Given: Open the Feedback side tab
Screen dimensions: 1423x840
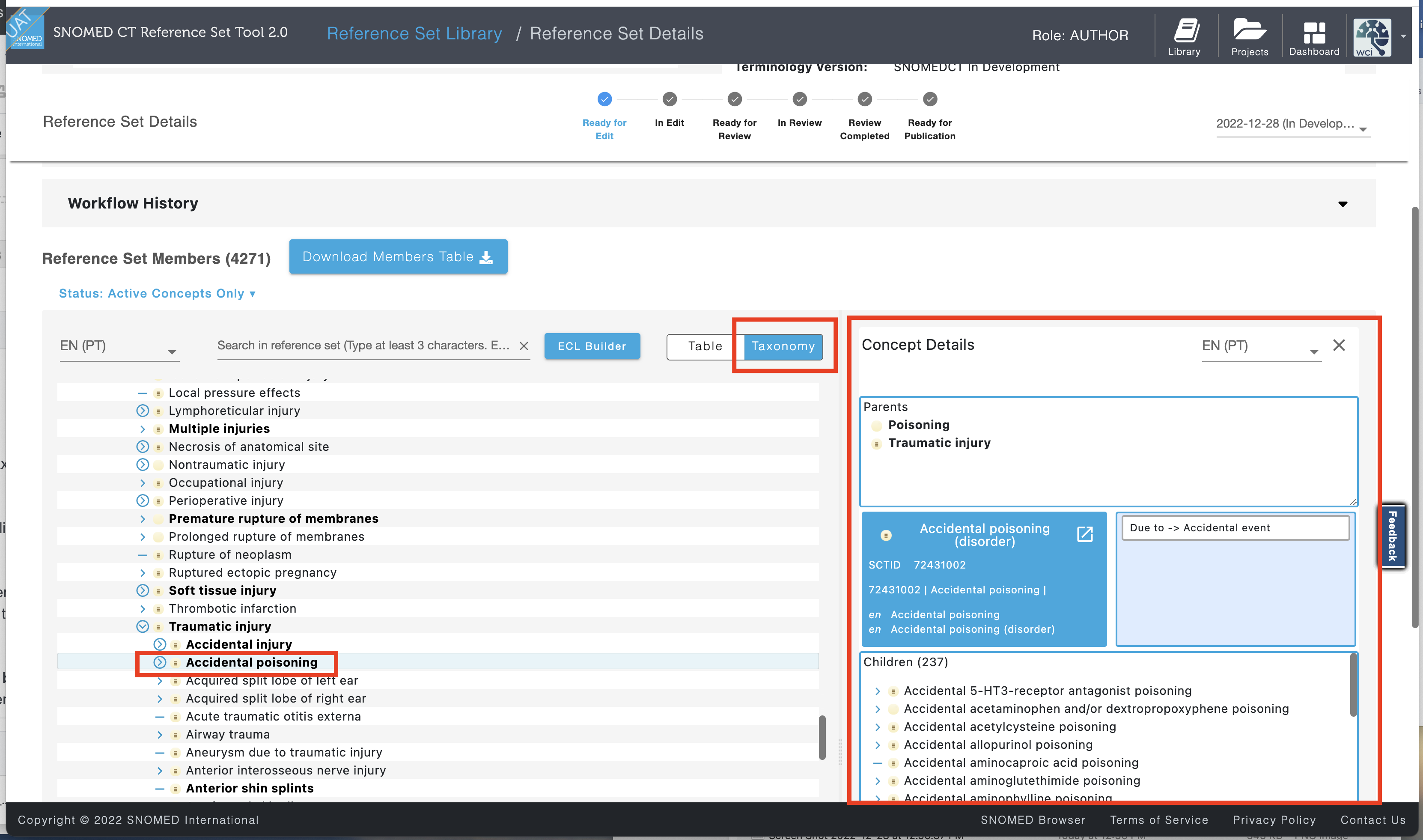Looking at the screenshot, I should [x=1393, y=536].
